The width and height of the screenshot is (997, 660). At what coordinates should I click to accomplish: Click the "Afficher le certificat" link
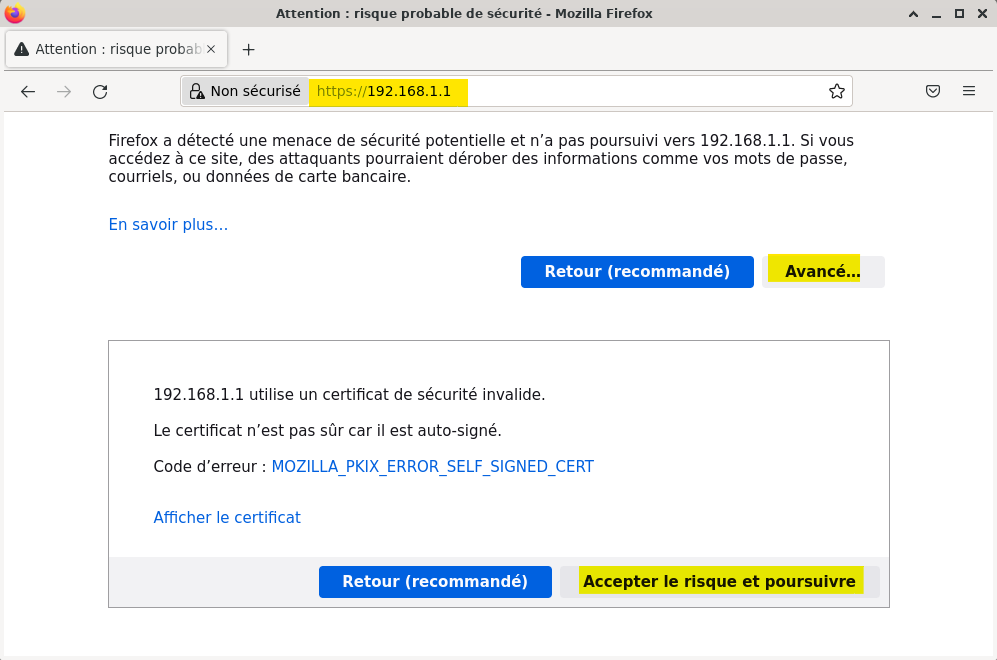227,518
